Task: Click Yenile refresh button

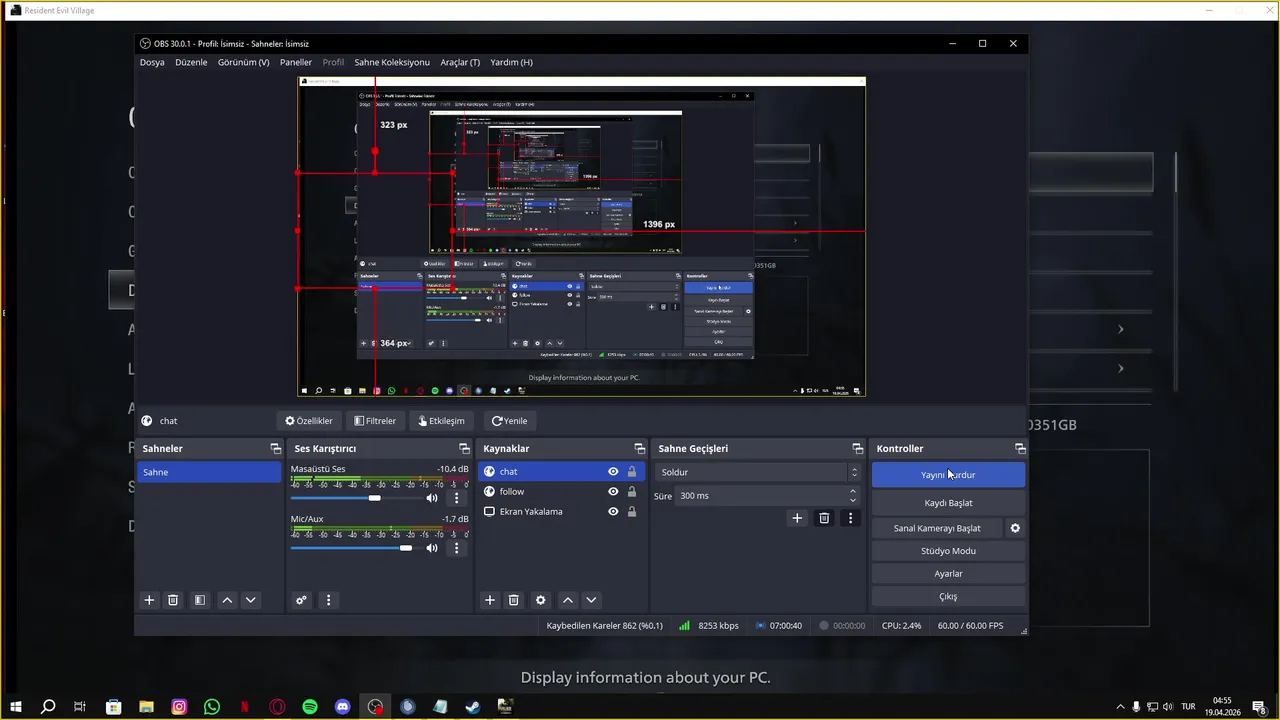Action: pyautogui.click(x=509, y=421)
